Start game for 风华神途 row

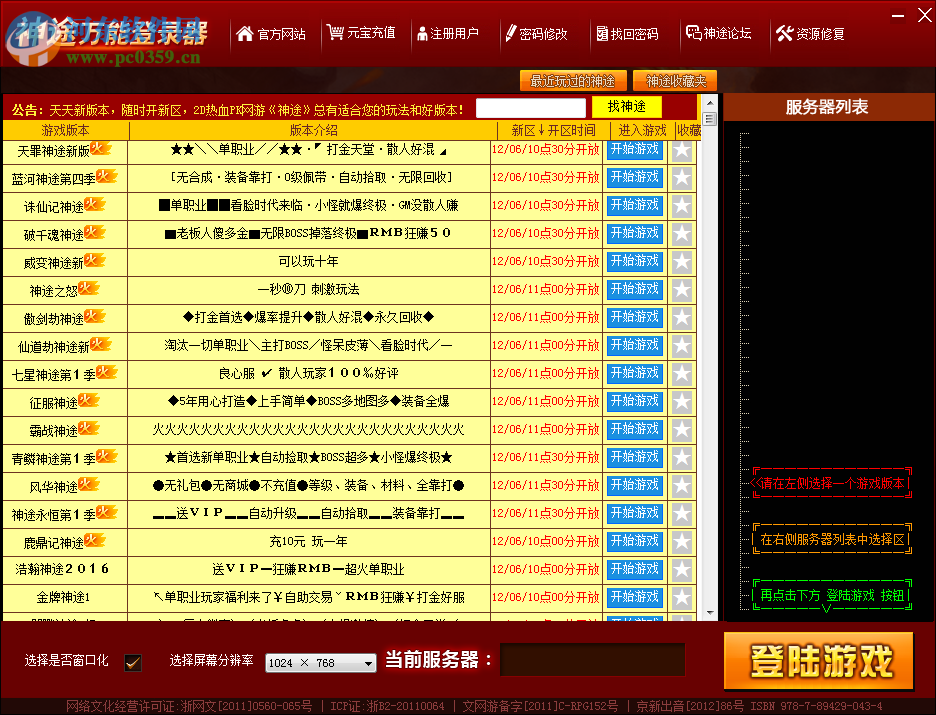tap(635, 486)
